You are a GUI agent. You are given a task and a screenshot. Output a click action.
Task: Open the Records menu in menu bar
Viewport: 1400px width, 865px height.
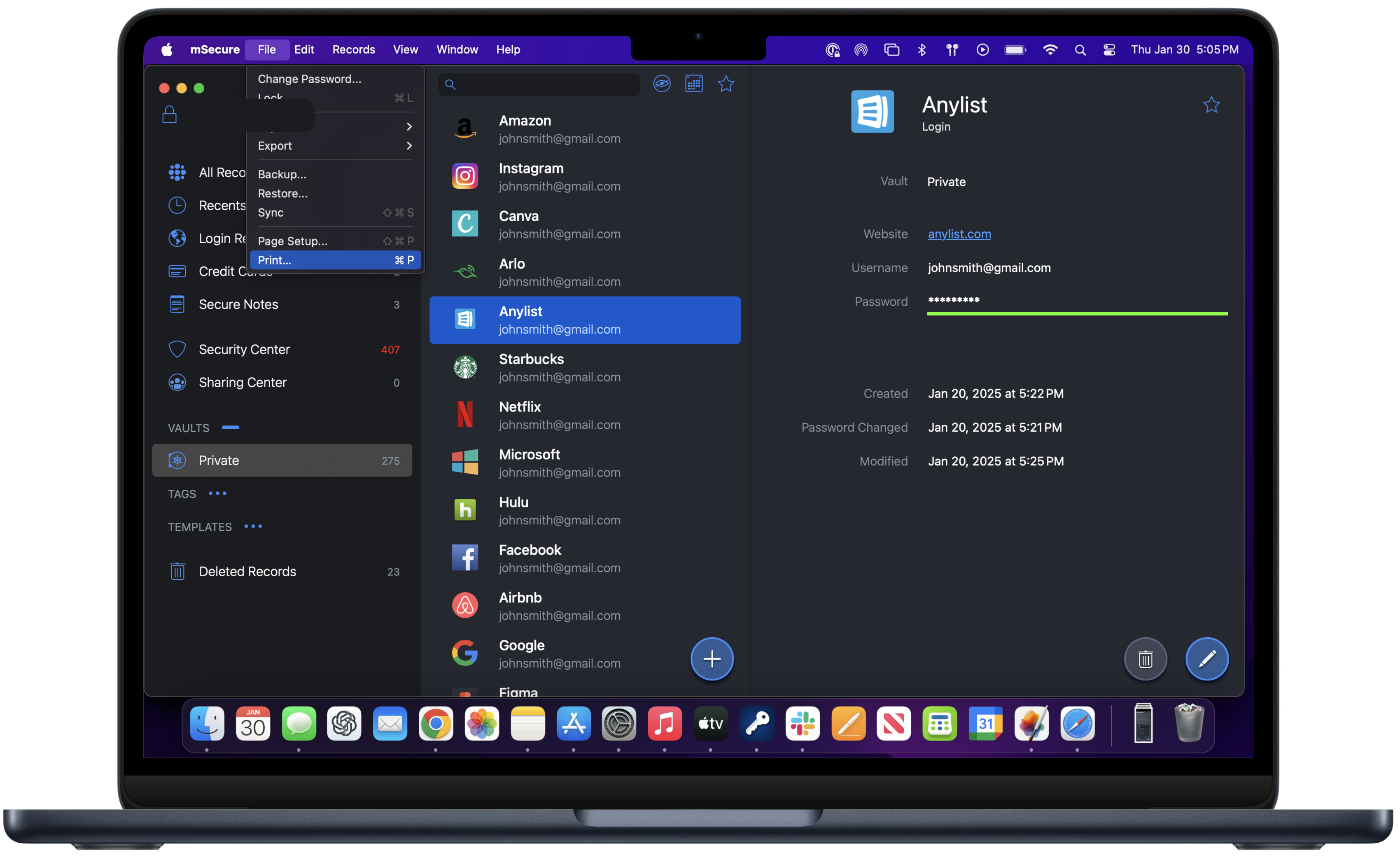353,50
